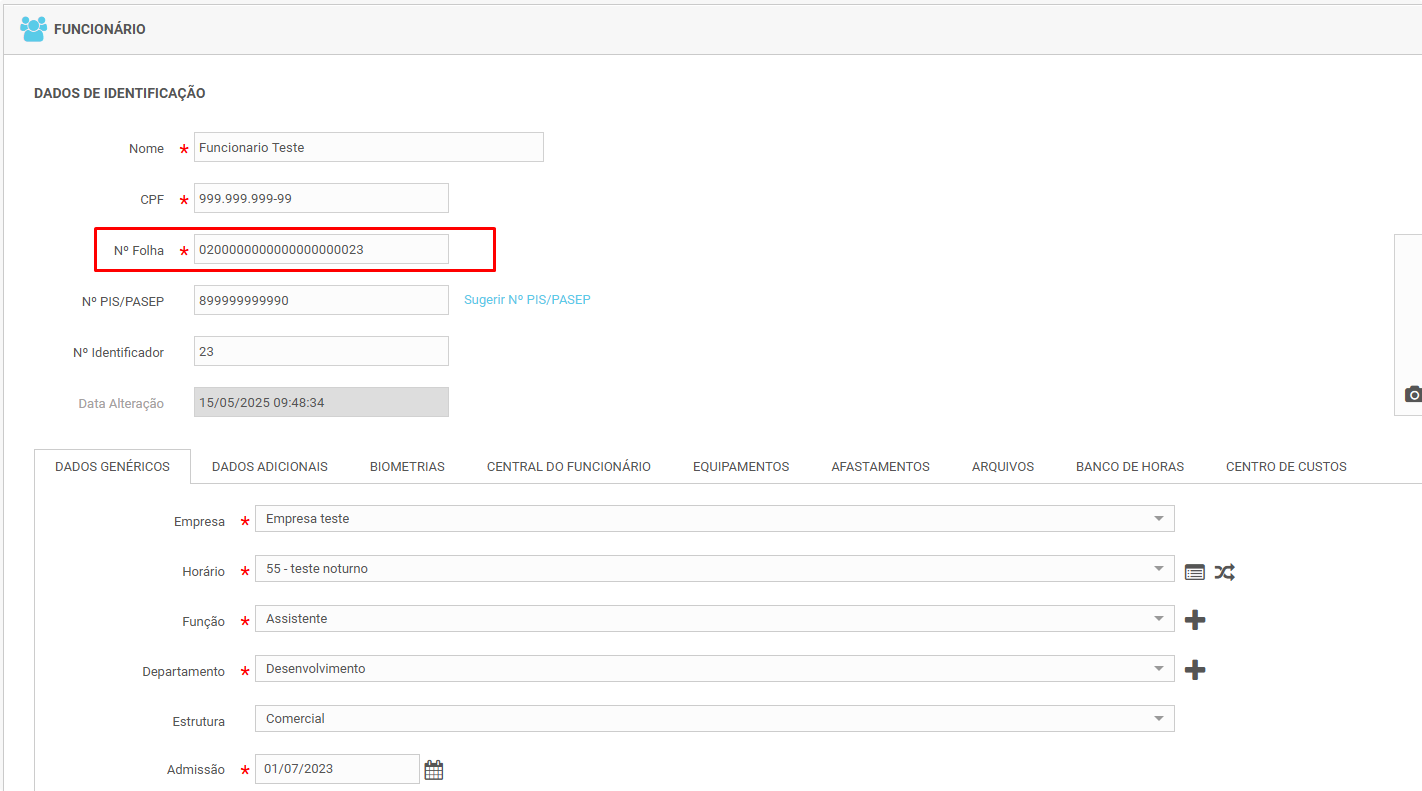Open the Admissão calendar date picker
This screenshot has height=791, width=1422.
coord(433,770)
